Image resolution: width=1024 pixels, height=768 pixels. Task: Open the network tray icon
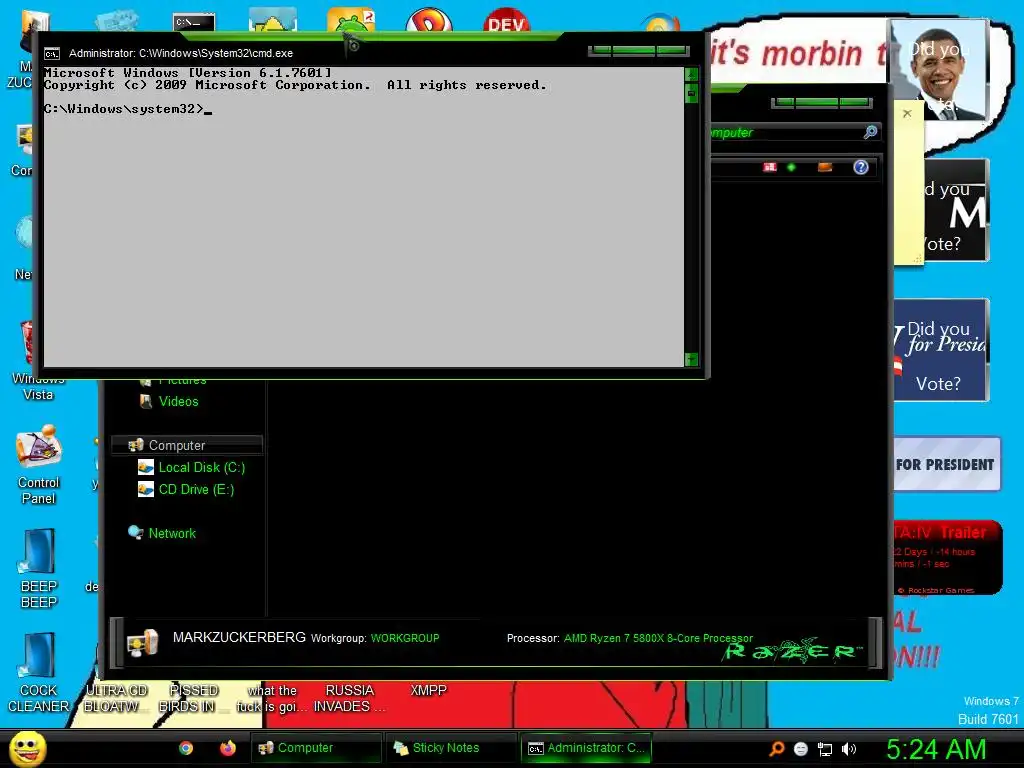[825, 749]
